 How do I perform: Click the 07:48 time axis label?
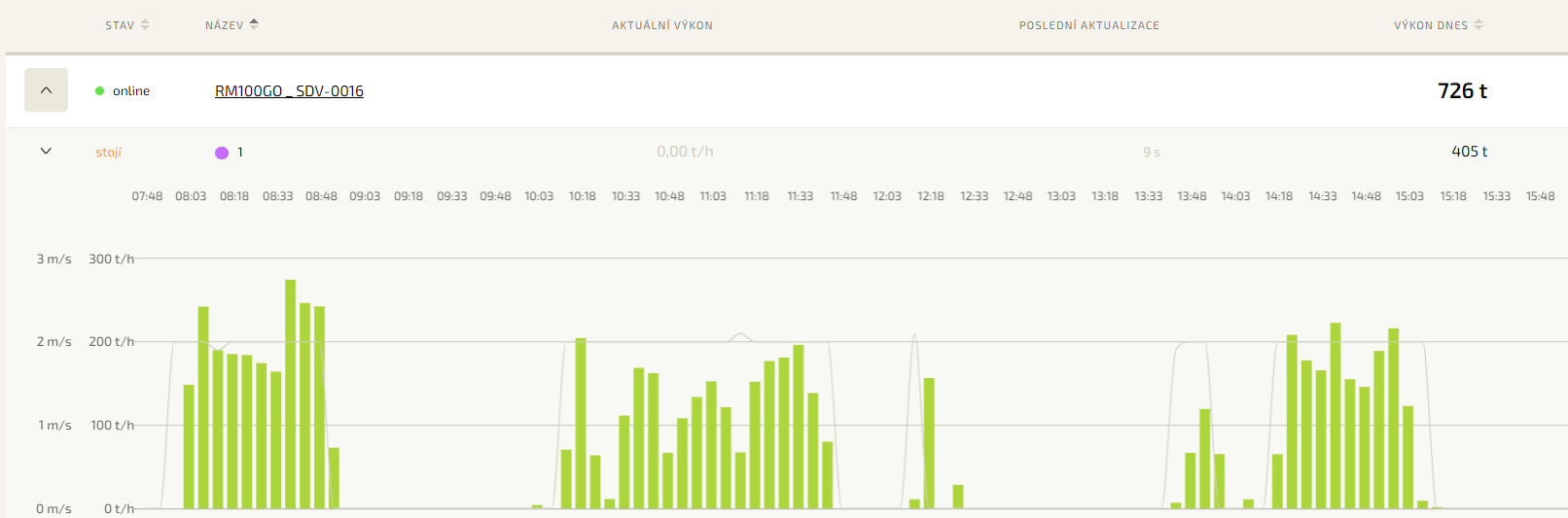pos(148,196)
